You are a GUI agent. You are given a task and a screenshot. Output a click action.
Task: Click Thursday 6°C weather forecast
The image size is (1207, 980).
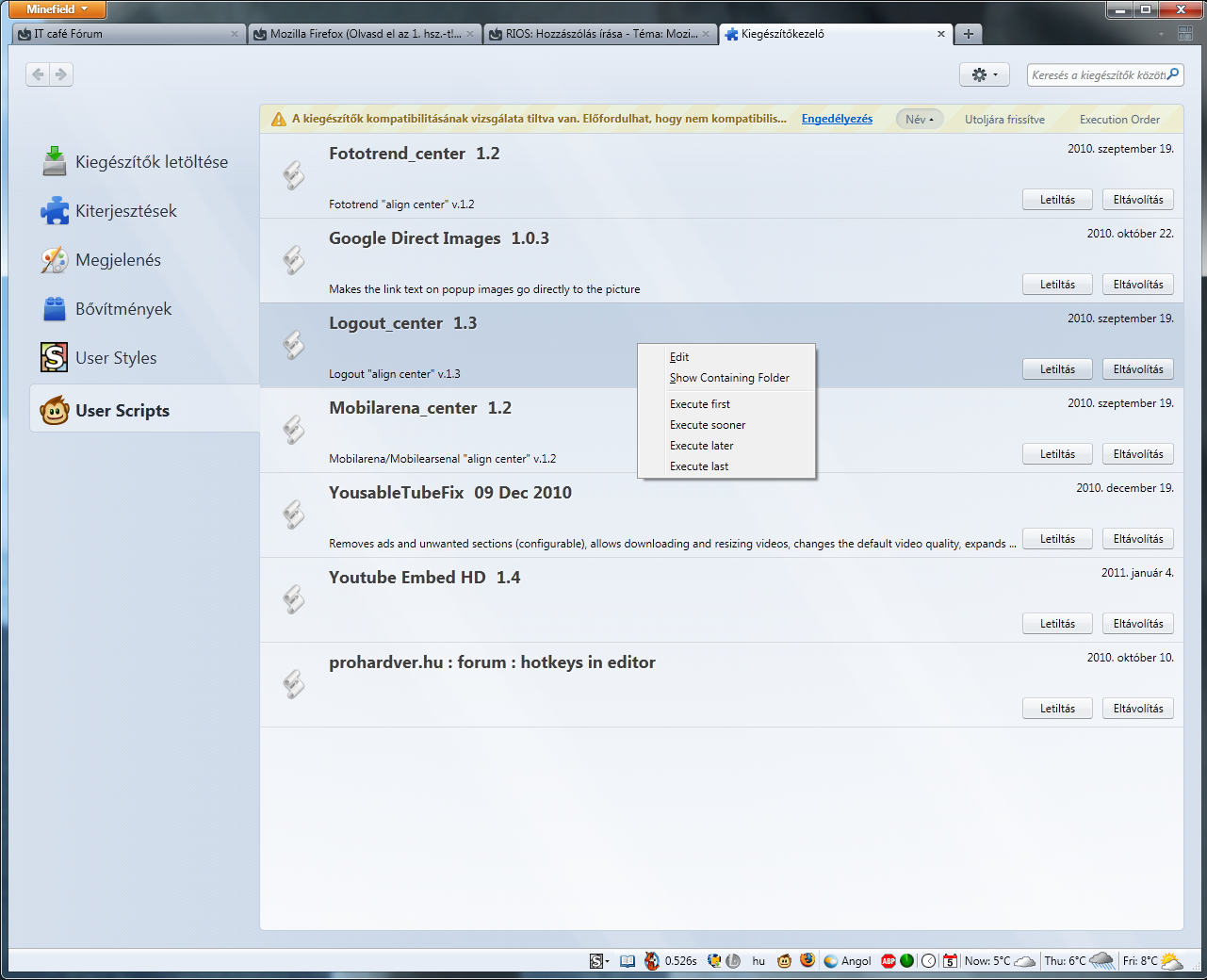pos(1079,961)
